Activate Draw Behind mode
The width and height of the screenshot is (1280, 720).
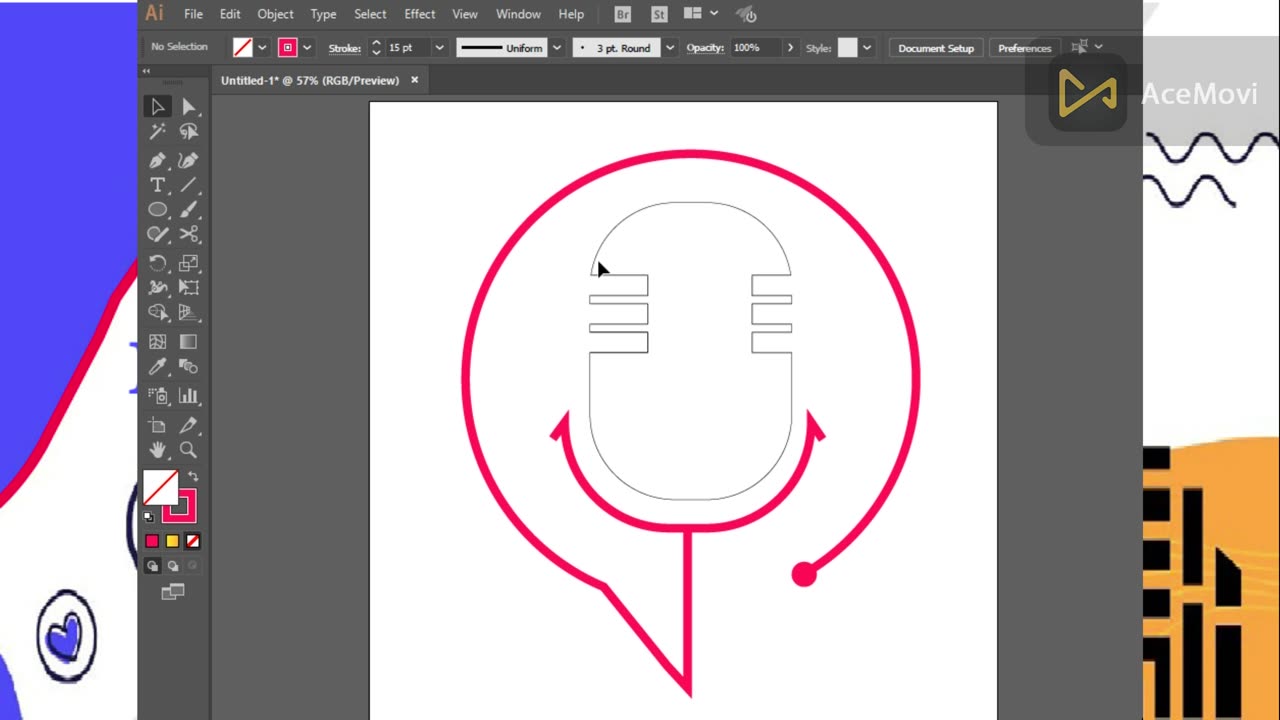coord(172,566)
